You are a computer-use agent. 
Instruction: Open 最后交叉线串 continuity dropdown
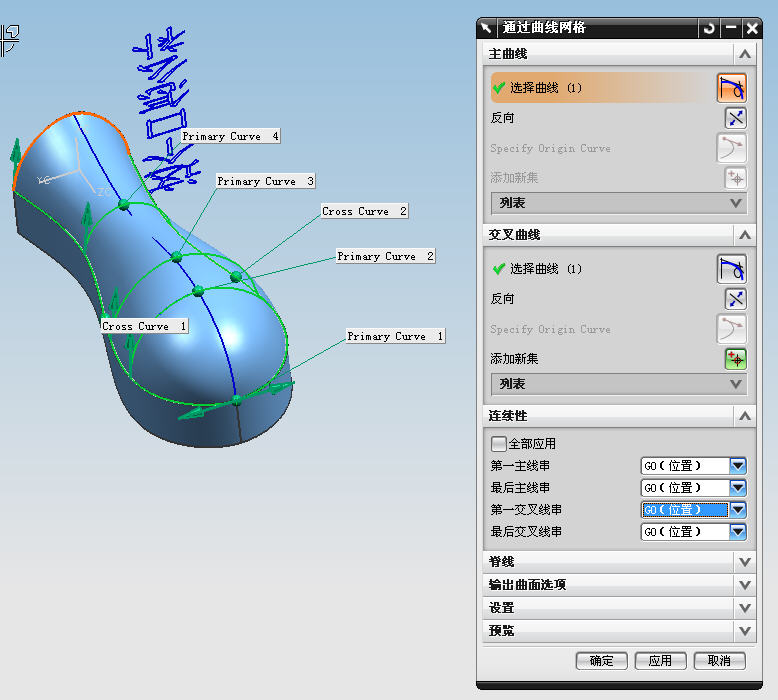pyautogui.click(x=737, y=531)
